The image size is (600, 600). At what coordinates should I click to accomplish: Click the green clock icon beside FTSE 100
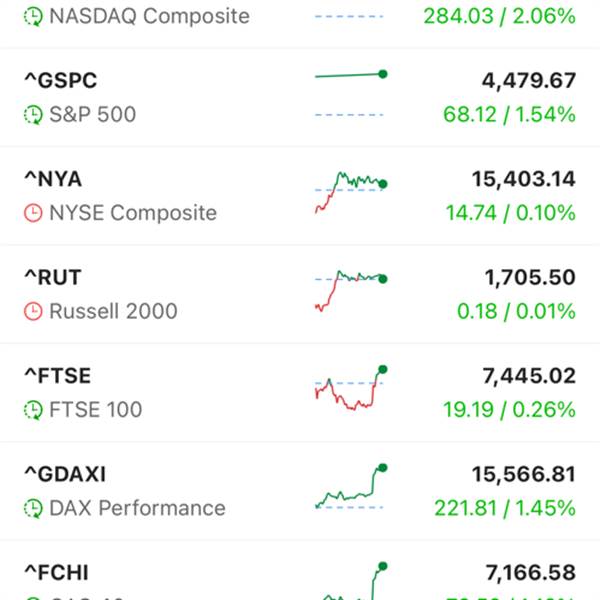34,409
